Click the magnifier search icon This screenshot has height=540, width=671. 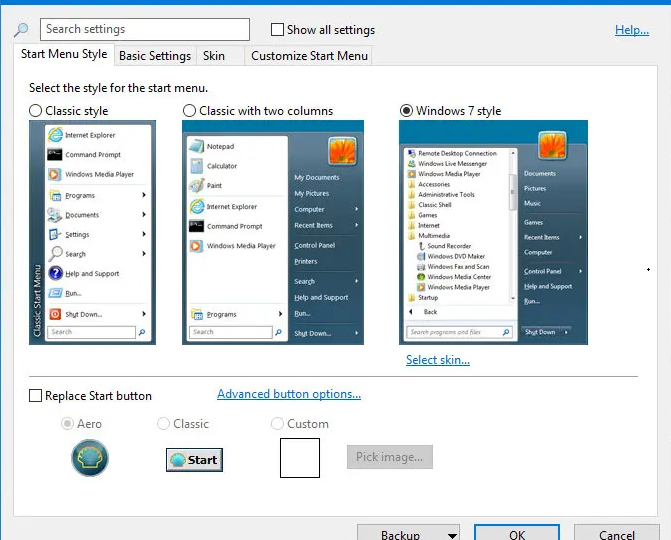pyautogui.click(x=21, y=30)
